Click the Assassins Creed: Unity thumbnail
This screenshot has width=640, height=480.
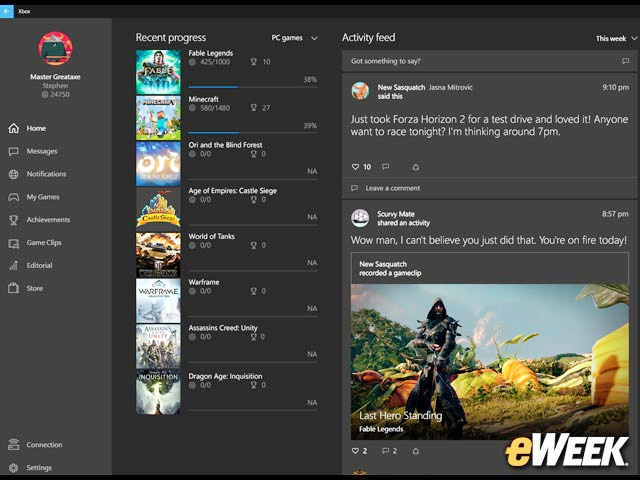click(158, 347)
